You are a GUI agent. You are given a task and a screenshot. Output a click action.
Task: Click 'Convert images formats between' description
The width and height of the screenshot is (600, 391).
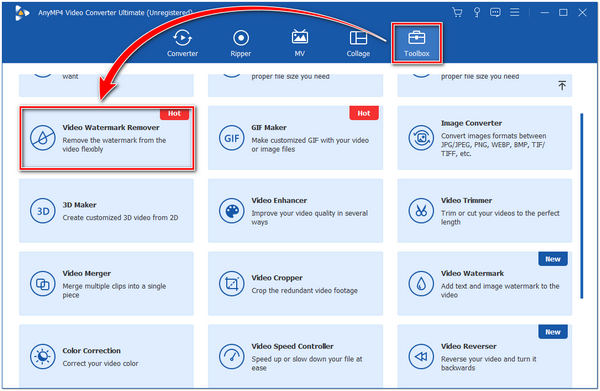pyautogui.click(x=494, y=145)
